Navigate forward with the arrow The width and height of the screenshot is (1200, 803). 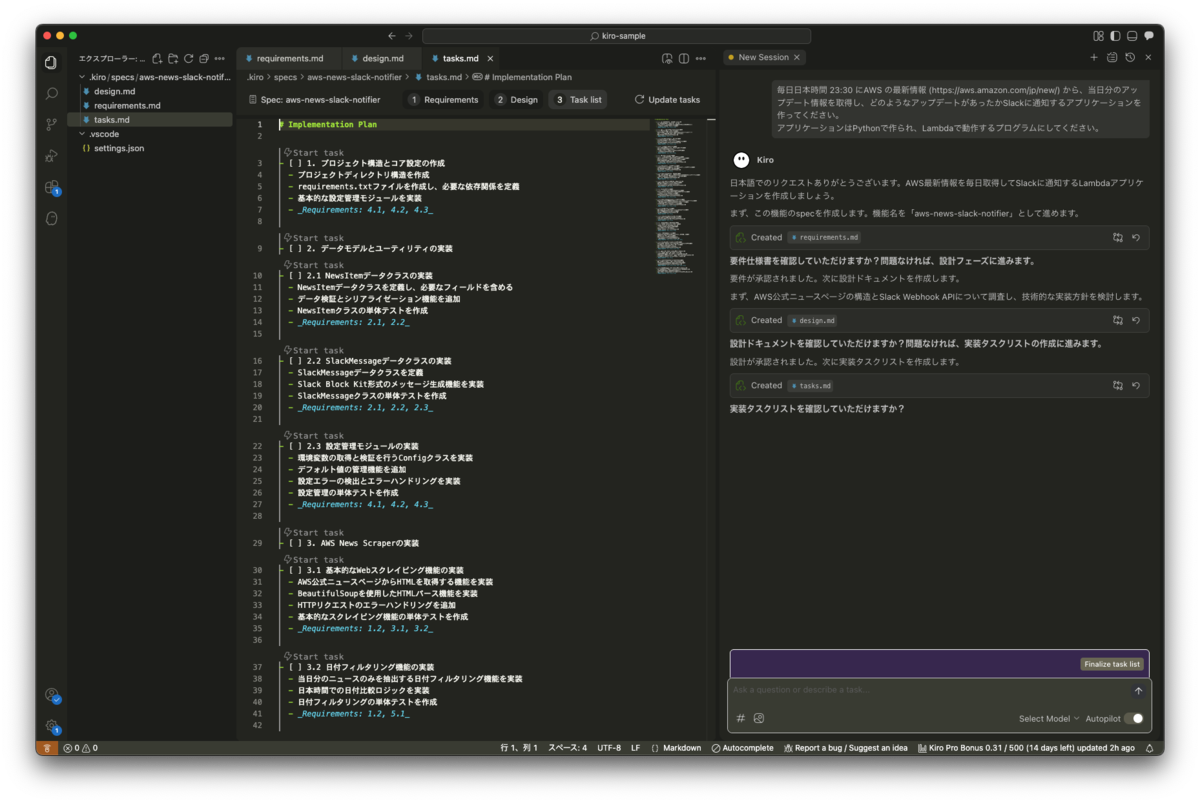click(x=410, y=35)
